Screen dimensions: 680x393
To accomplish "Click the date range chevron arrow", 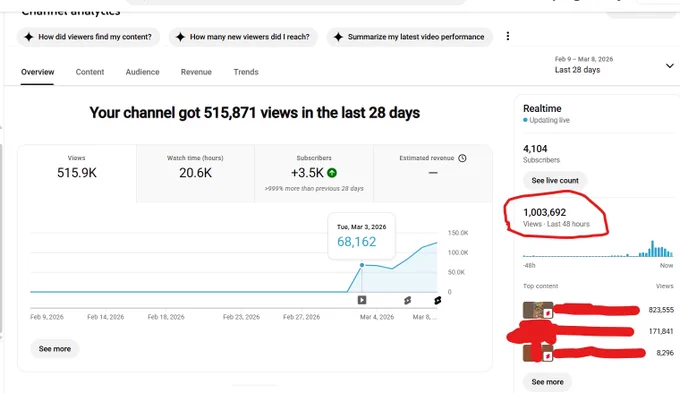I will click(x=670, y=66).
